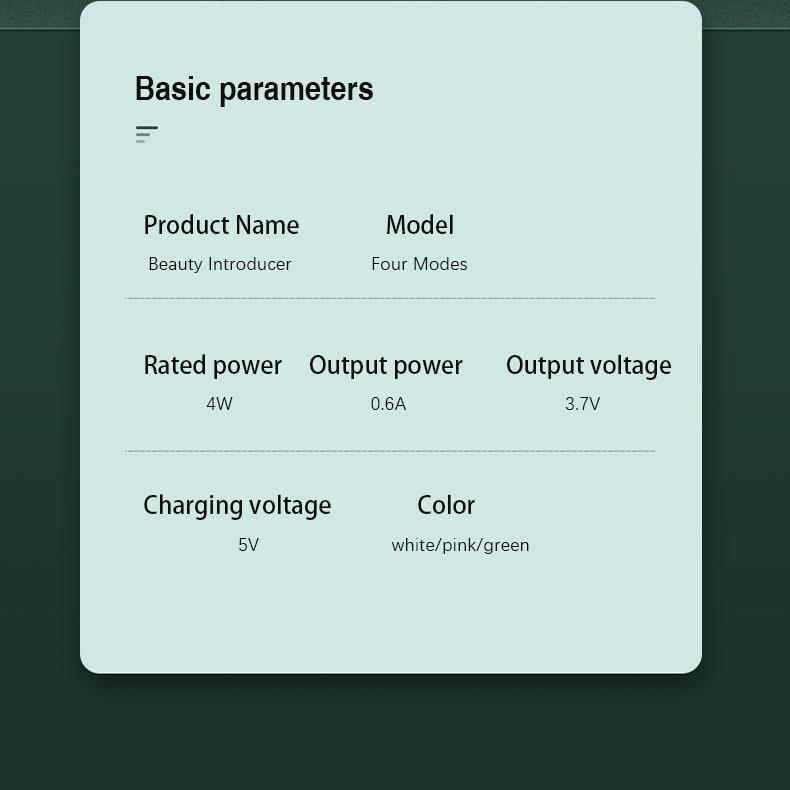
Task: Click the dashed divider below 4W value
Action: 390,451
